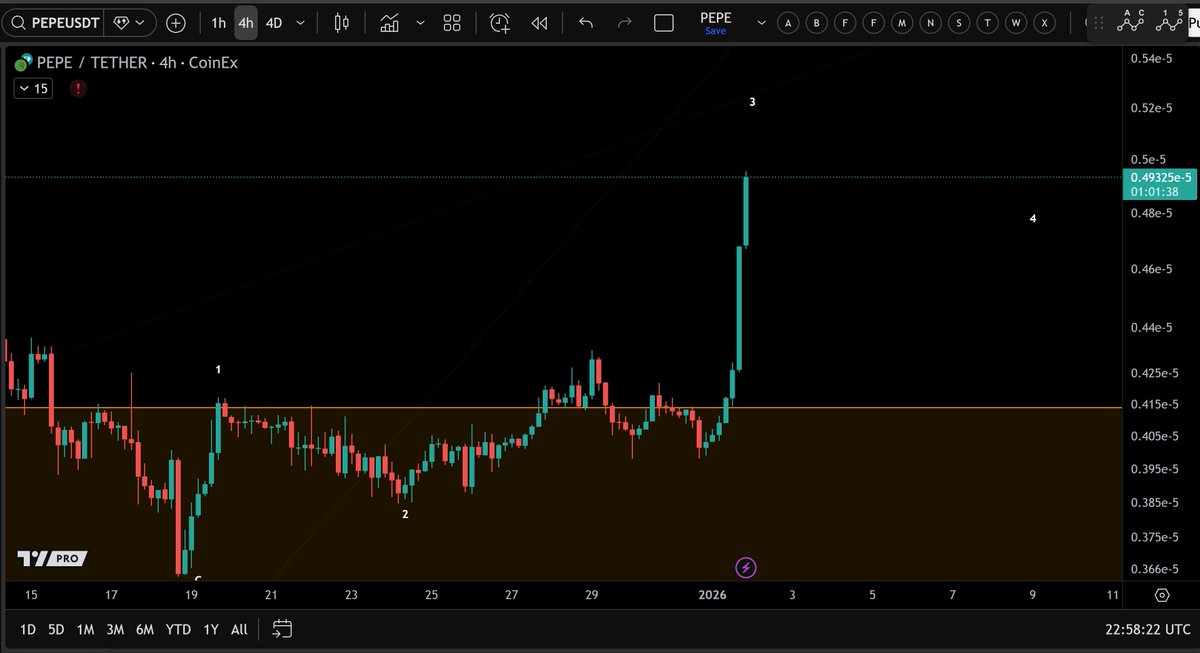The image size is (1200, 653).
Task: Click the circled X toolbar button
Action: pos(1045,22)
